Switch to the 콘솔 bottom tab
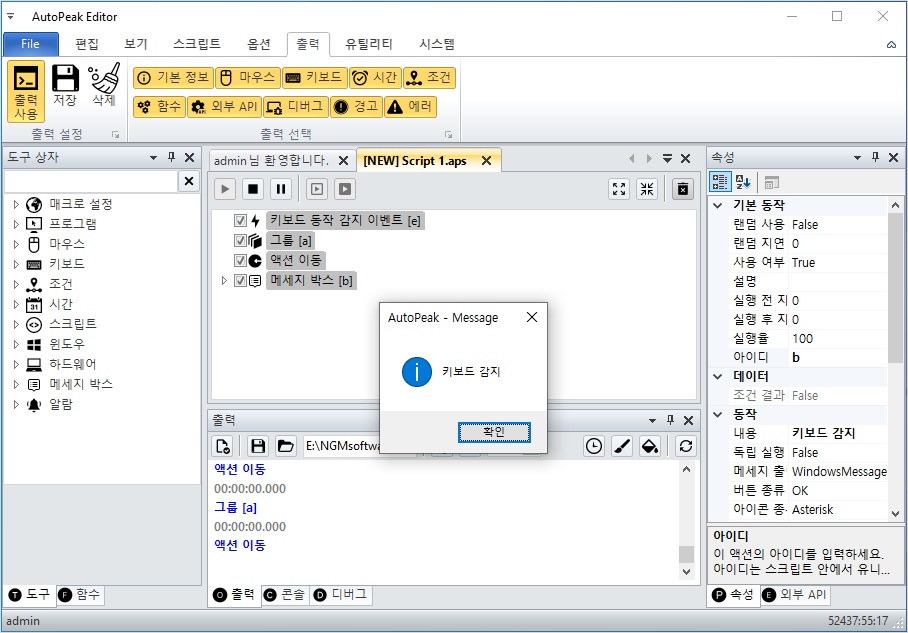 285,595
